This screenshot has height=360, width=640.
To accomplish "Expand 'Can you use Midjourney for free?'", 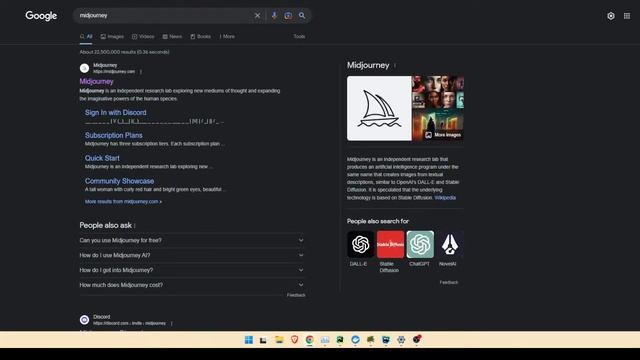I will coord(191,240).
